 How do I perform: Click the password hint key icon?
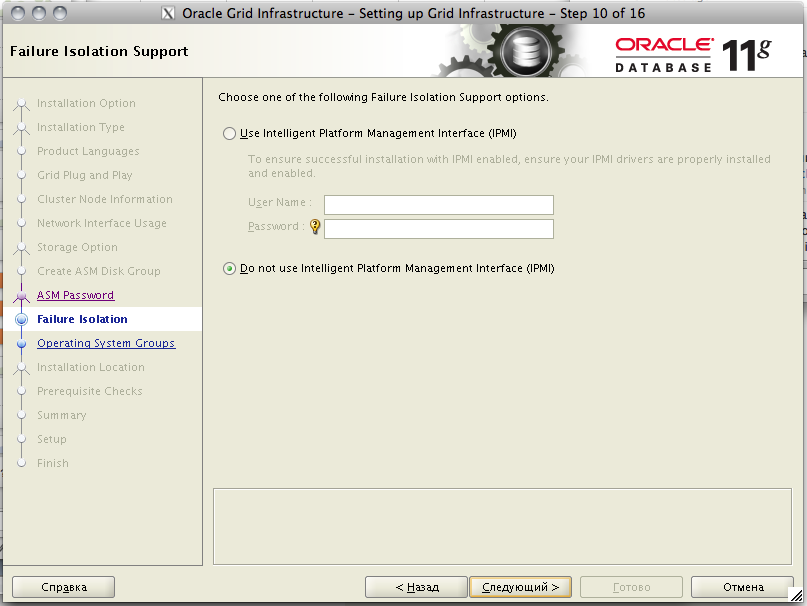pos(315,227)
